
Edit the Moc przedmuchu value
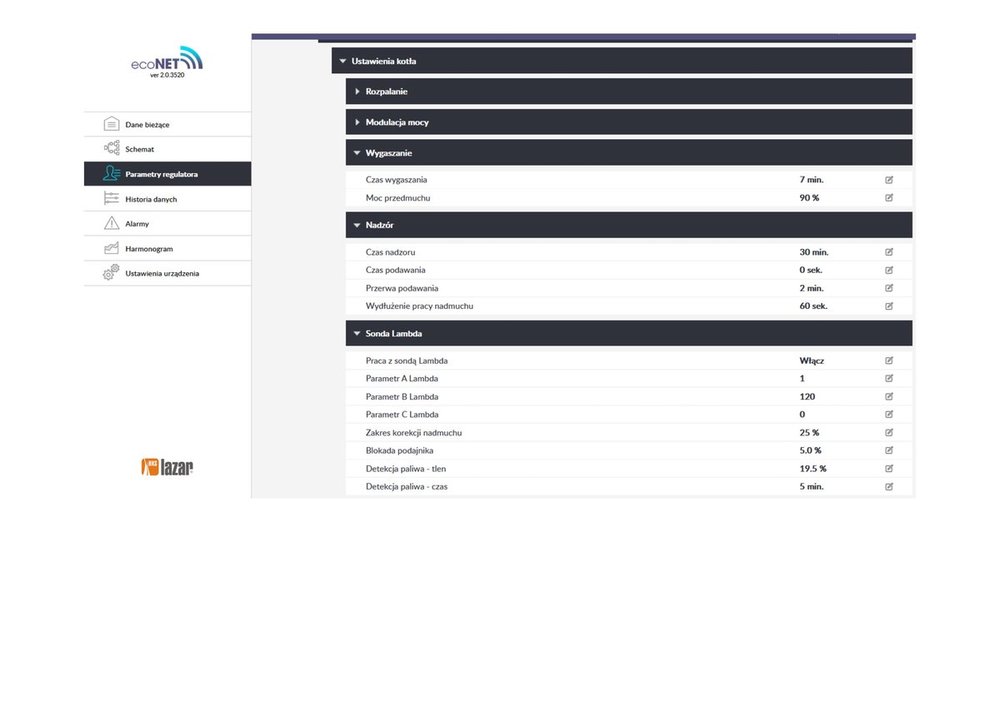(x=888, y=198)
